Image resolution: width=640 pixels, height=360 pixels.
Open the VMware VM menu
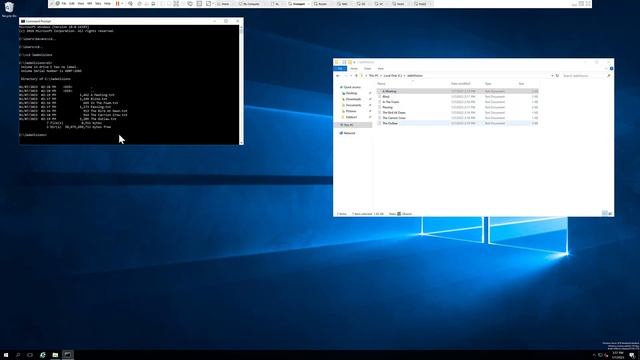tap(89, 4)
